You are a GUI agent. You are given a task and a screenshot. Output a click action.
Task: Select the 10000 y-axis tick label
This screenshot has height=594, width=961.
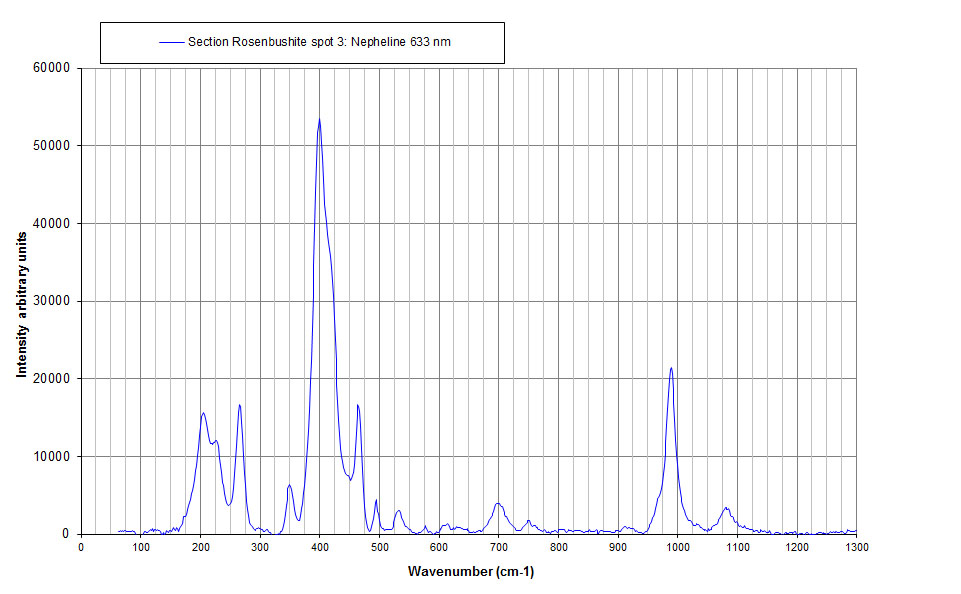coord(50,456)
